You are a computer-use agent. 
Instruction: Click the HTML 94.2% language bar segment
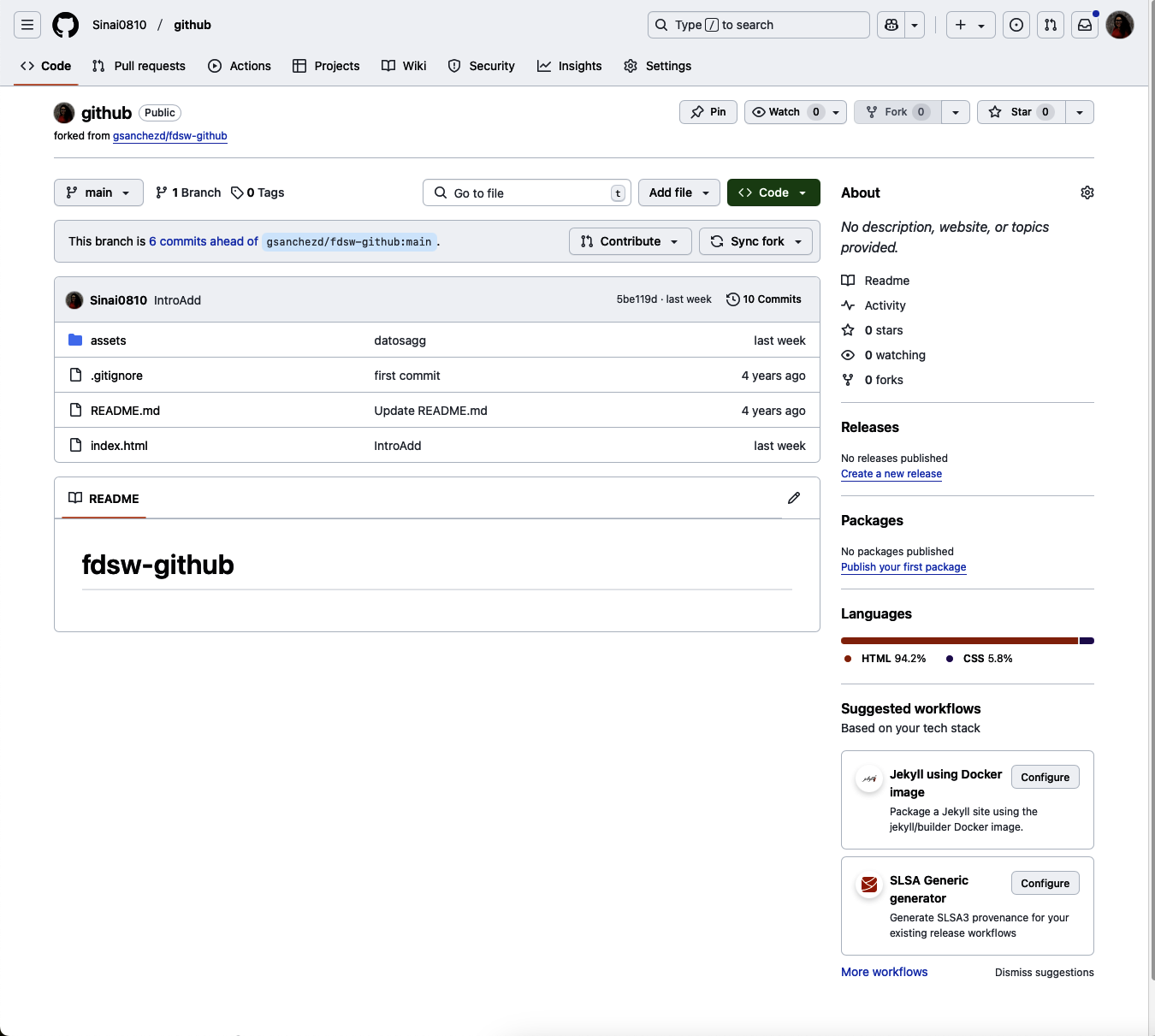pos(959,641)
